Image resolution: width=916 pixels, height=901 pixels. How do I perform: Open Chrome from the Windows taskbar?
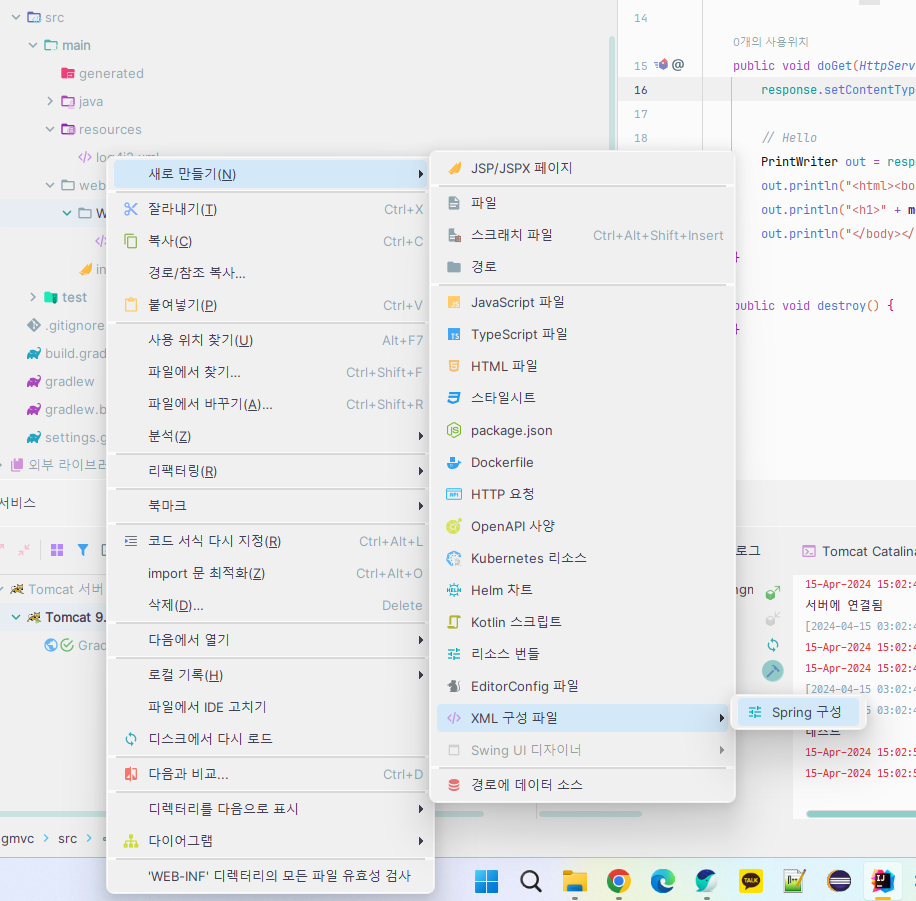pos(619,881)
